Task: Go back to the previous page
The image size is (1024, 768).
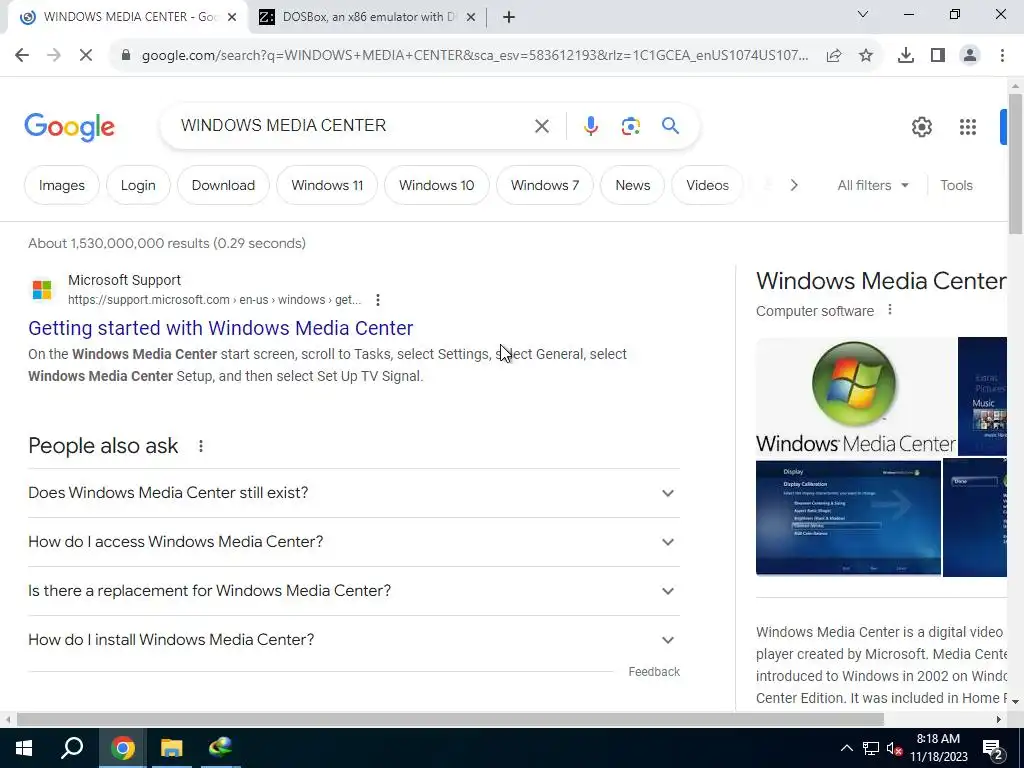Action: click(x=22, y=56)
